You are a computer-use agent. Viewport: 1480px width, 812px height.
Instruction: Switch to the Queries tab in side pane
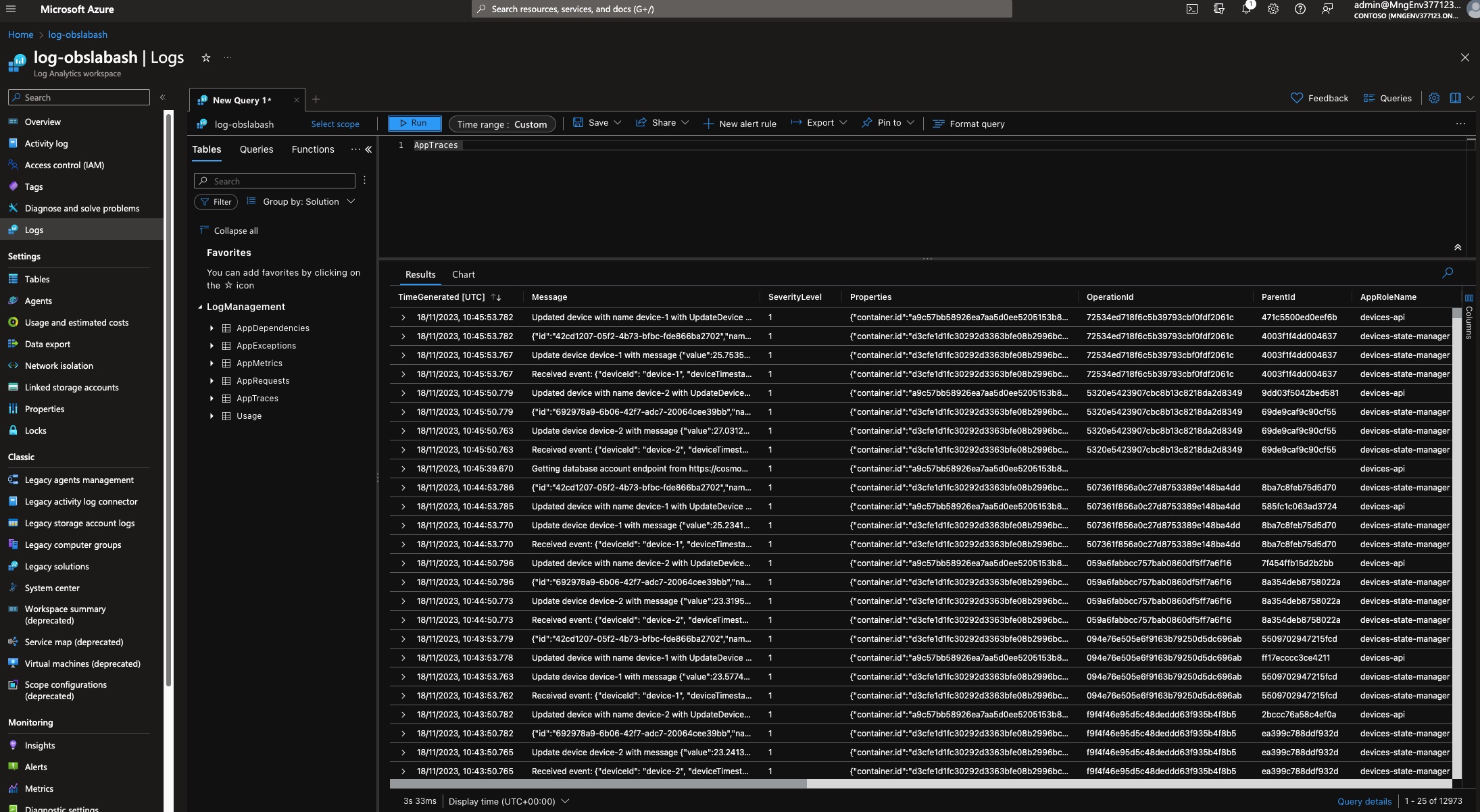[256, 149]
